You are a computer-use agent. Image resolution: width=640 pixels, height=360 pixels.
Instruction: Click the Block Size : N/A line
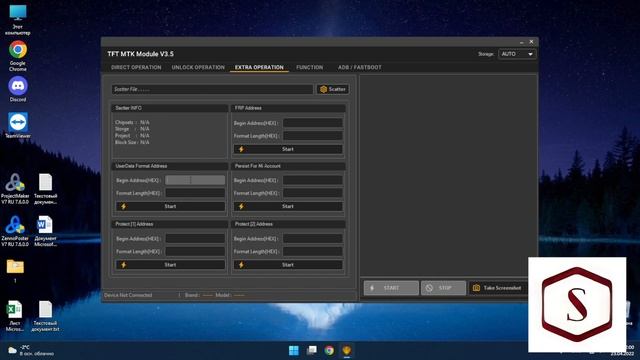(x=132, y=142)
